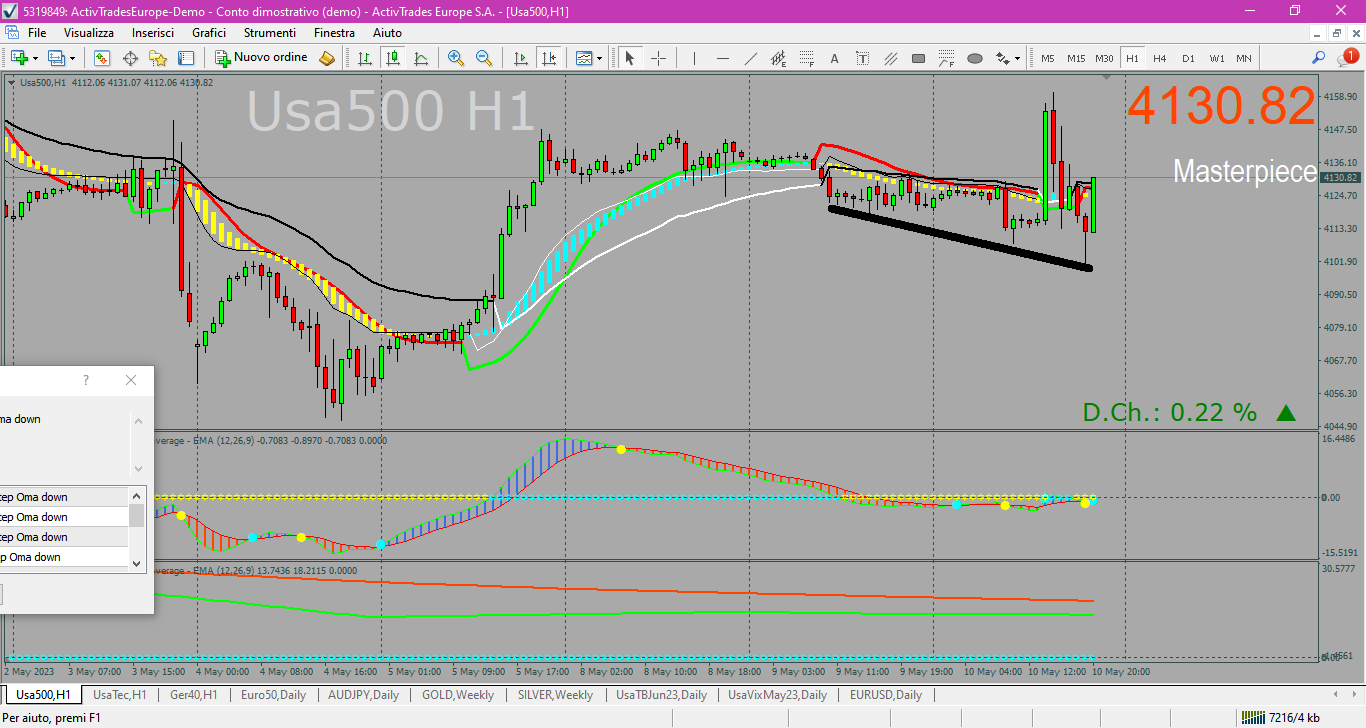Select the text label T tool
The image size is (1366, 728).
(x=863, y=58)
